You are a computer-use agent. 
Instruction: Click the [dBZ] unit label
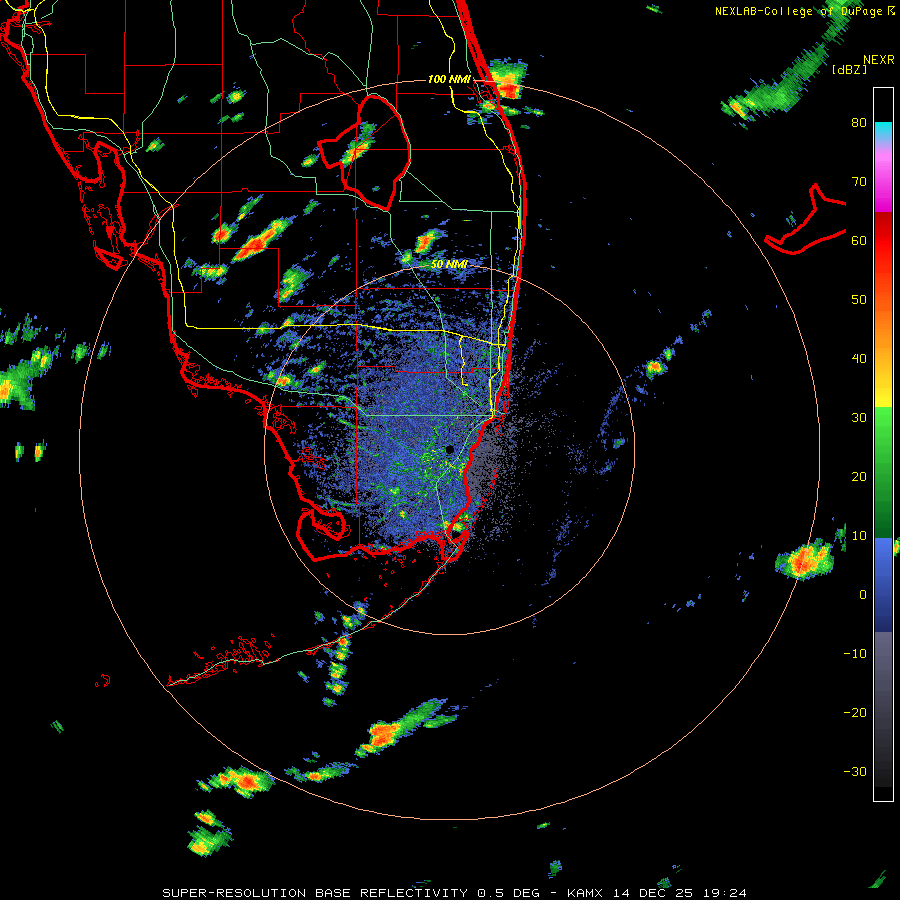pyautogui.click(x=849, y=69)
